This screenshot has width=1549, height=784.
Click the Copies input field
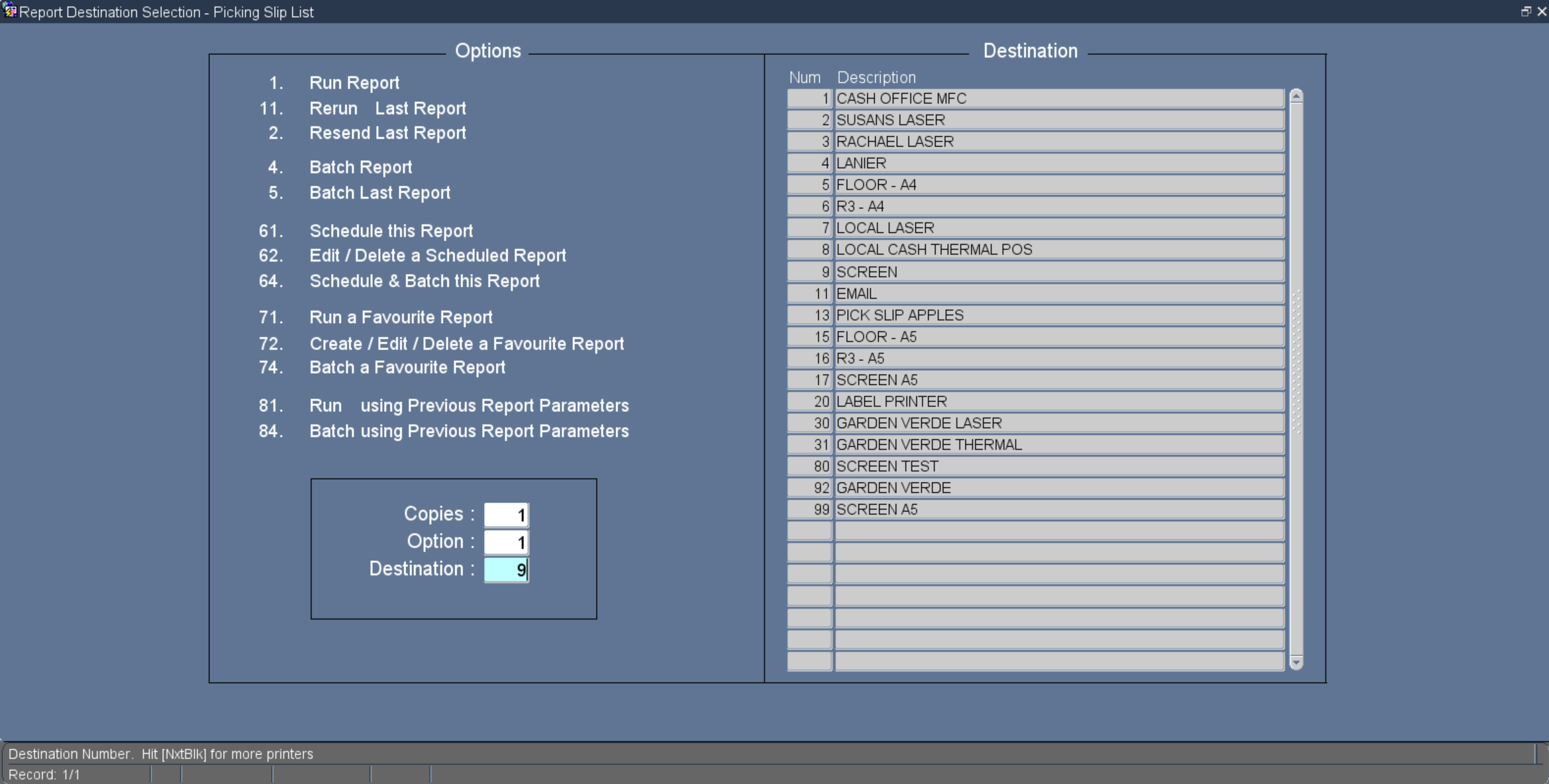pos(506,515)
